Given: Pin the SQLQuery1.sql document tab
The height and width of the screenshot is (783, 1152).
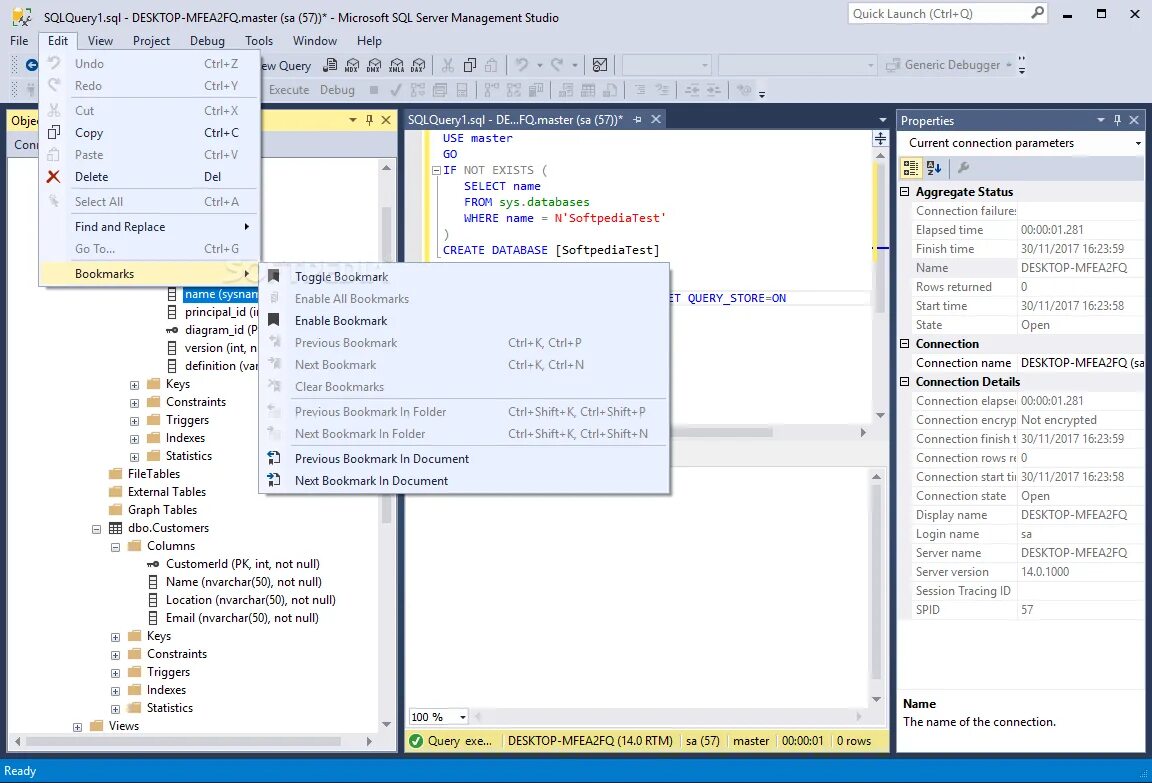Looking at the screenshot, I should (637, 120).
